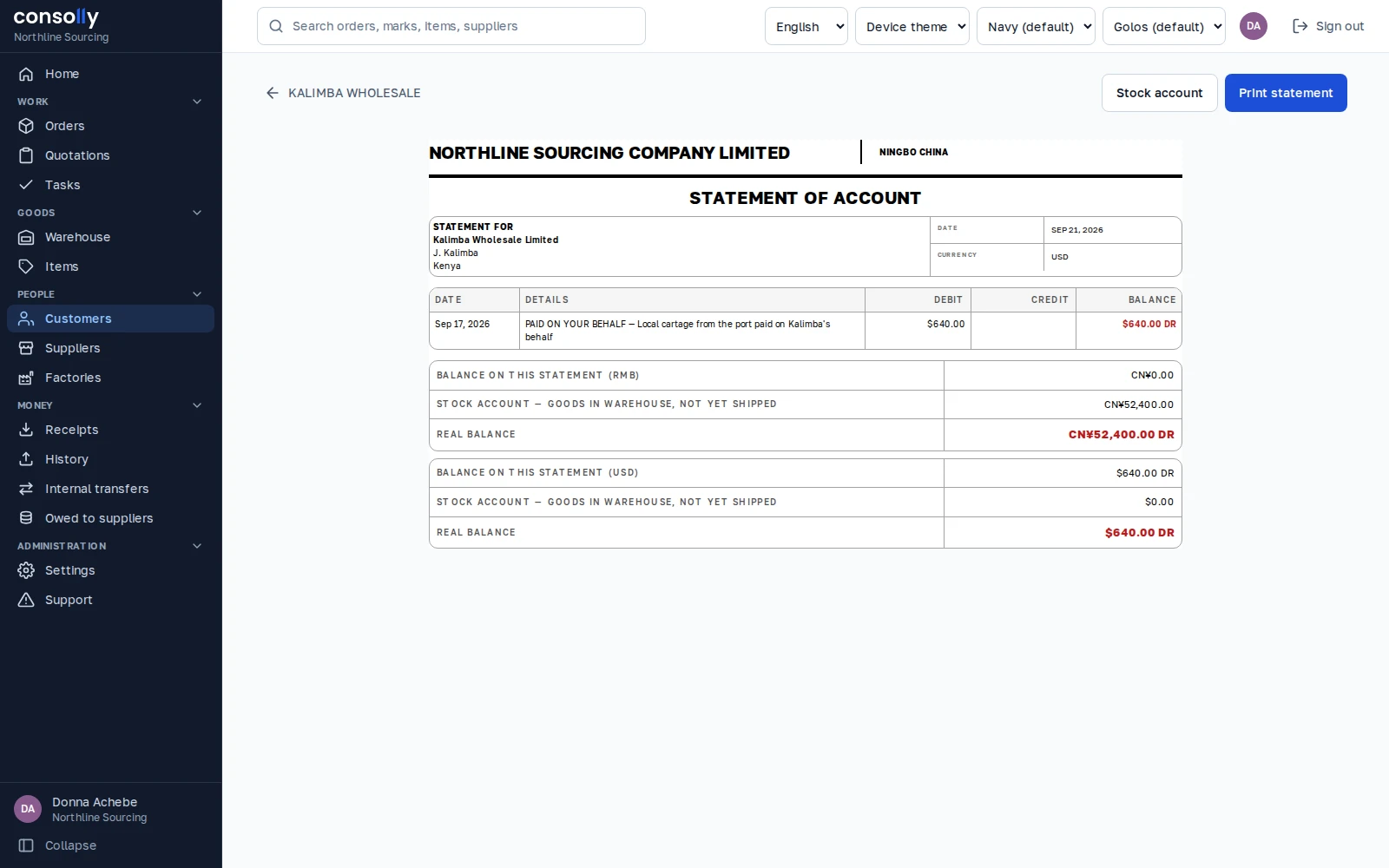Click Donna Achebe profile name
Screen dimensions: 1389x868
point(95,802)
